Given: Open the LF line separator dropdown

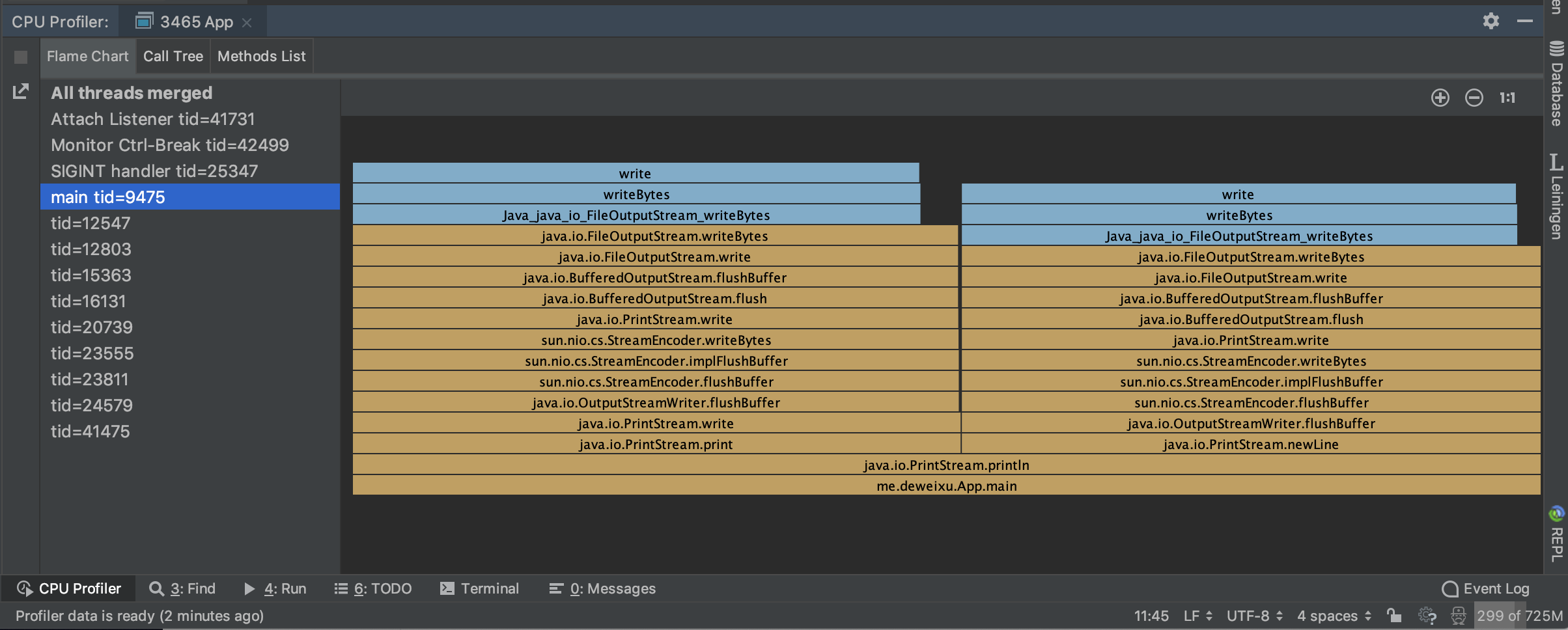Looking at the screenshot, I should point(1197,616).
